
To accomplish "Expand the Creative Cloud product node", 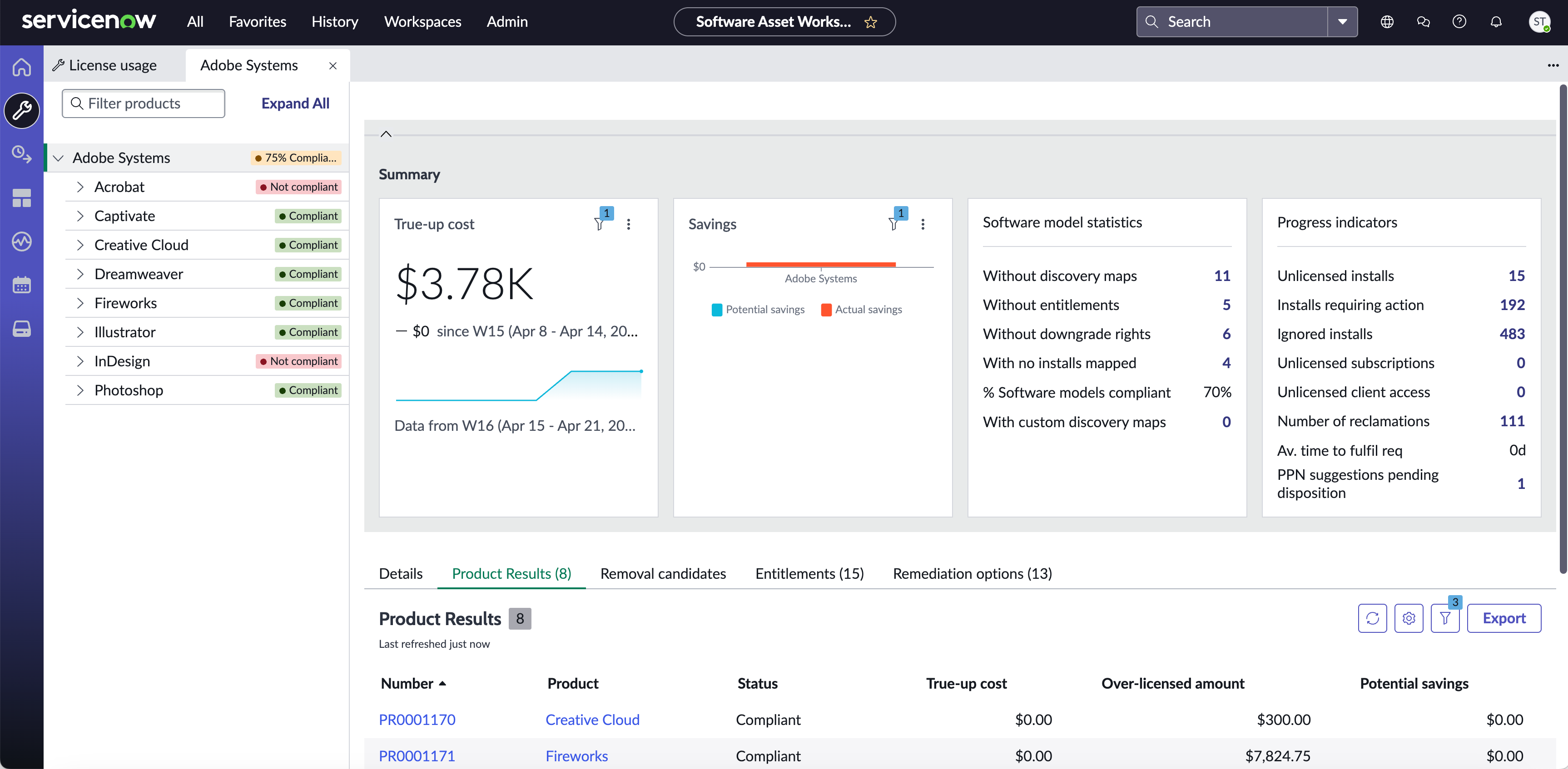I will [x=80, y=245].
